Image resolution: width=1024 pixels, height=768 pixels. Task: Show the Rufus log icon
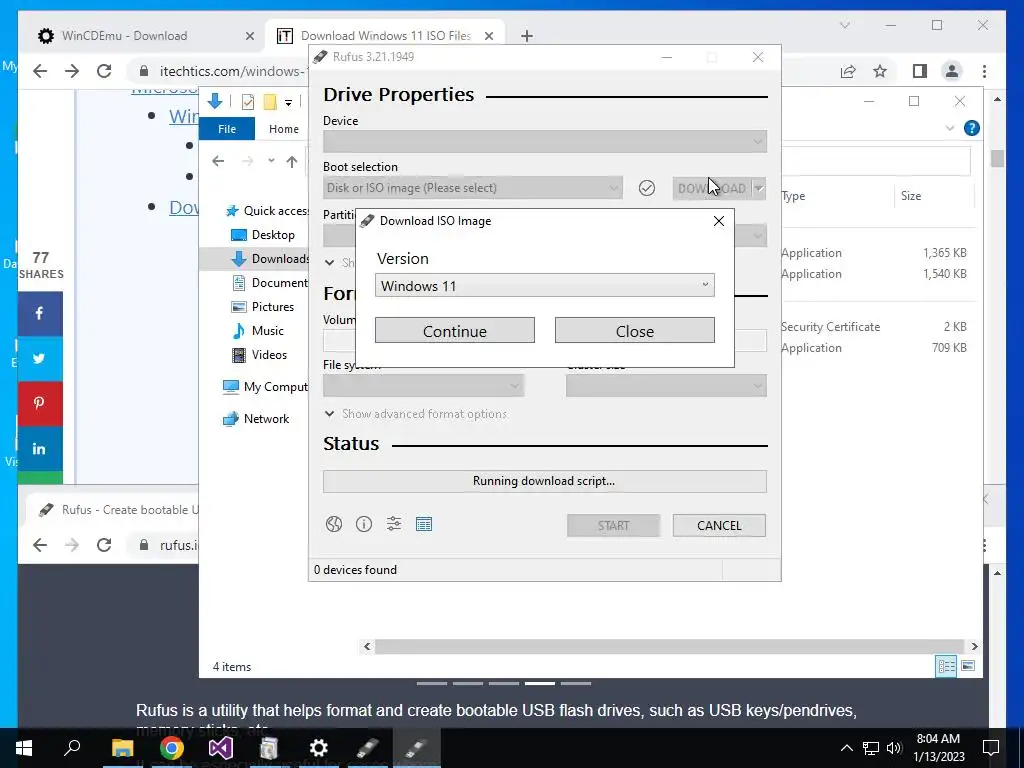(x=424, y=524)
